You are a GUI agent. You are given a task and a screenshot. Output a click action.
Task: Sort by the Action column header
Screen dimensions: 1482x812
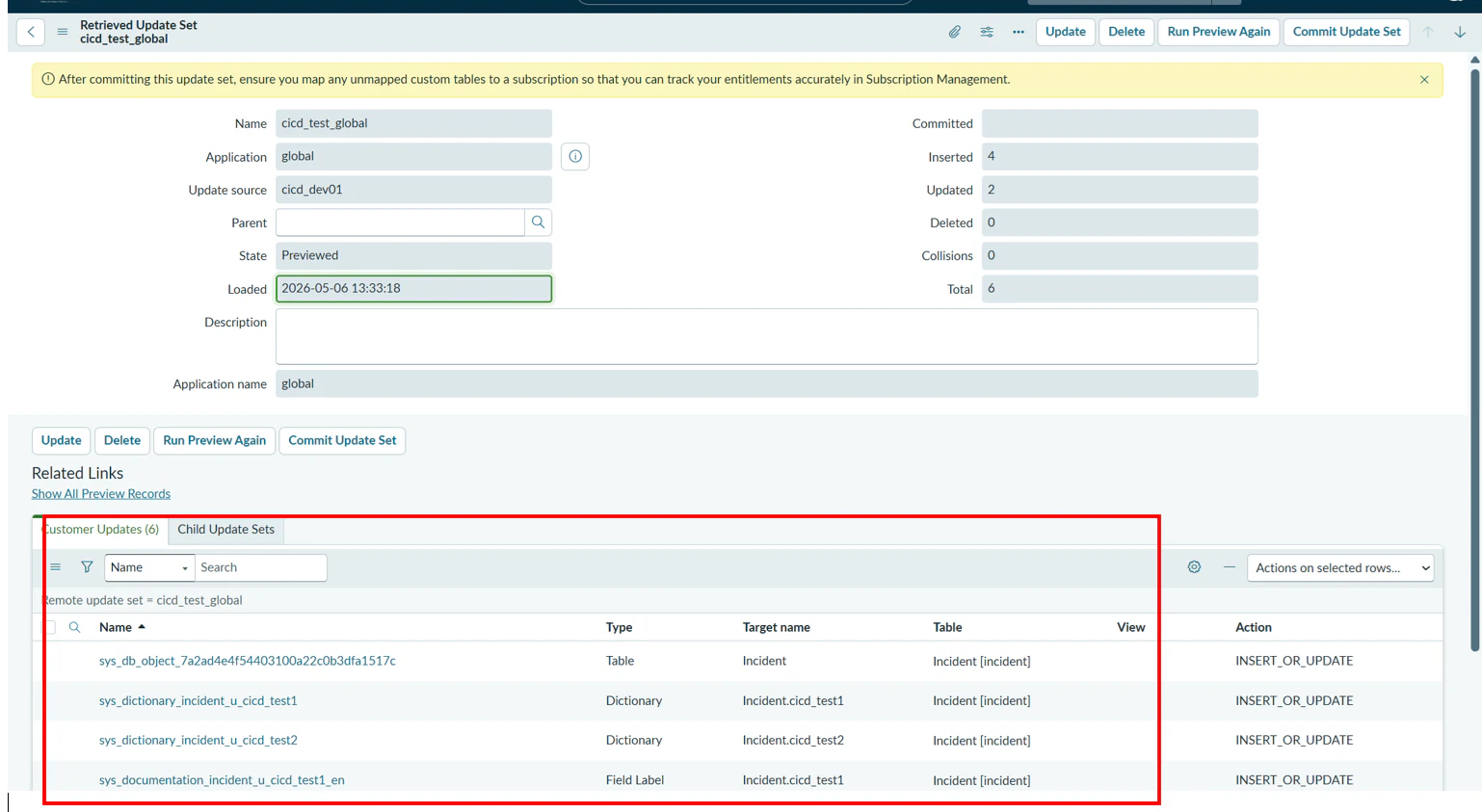click(1254, 627)
